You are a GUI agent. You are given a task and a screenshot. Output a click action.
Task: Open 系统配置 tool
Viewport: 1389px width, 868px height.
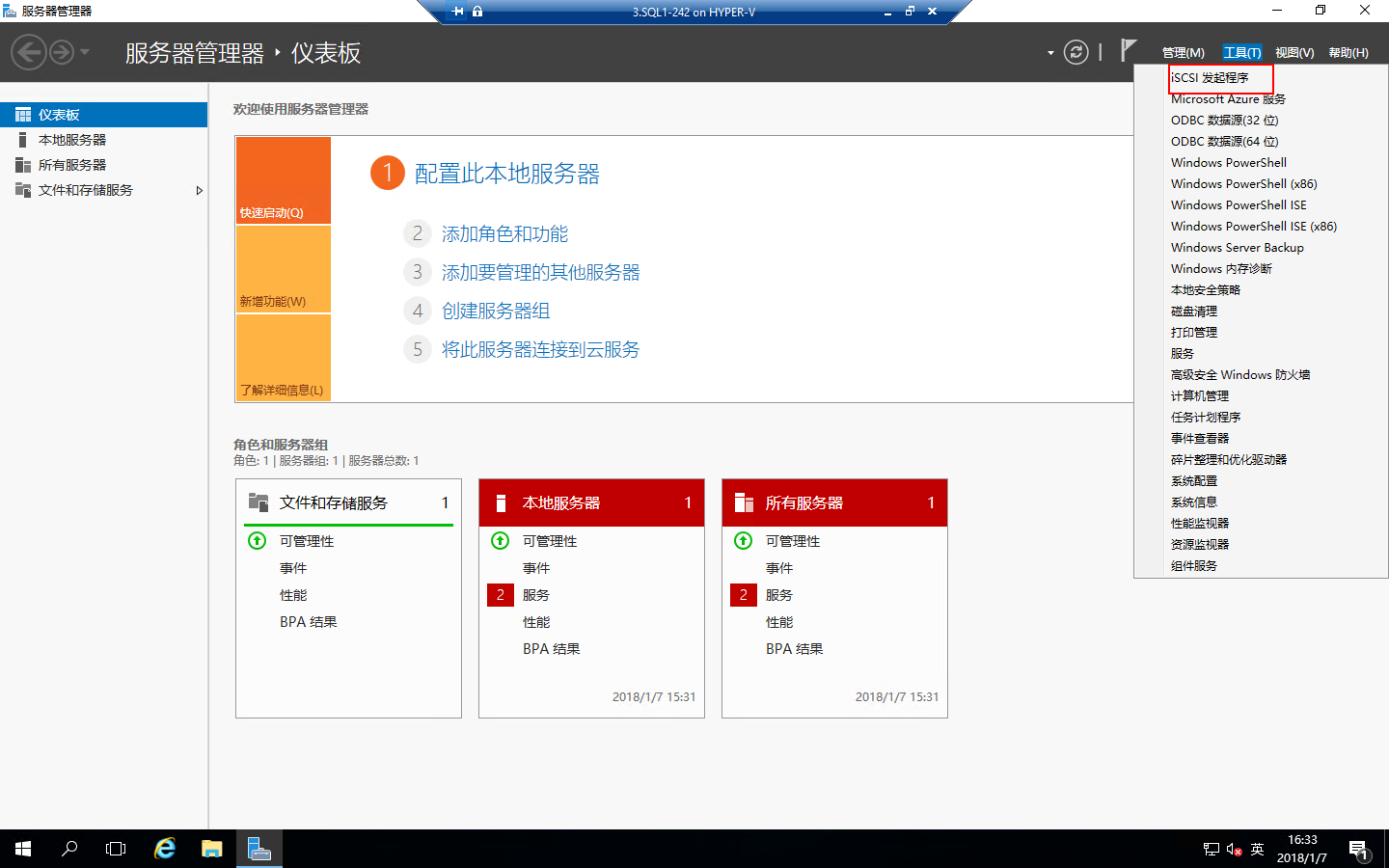coord(1194,481)
